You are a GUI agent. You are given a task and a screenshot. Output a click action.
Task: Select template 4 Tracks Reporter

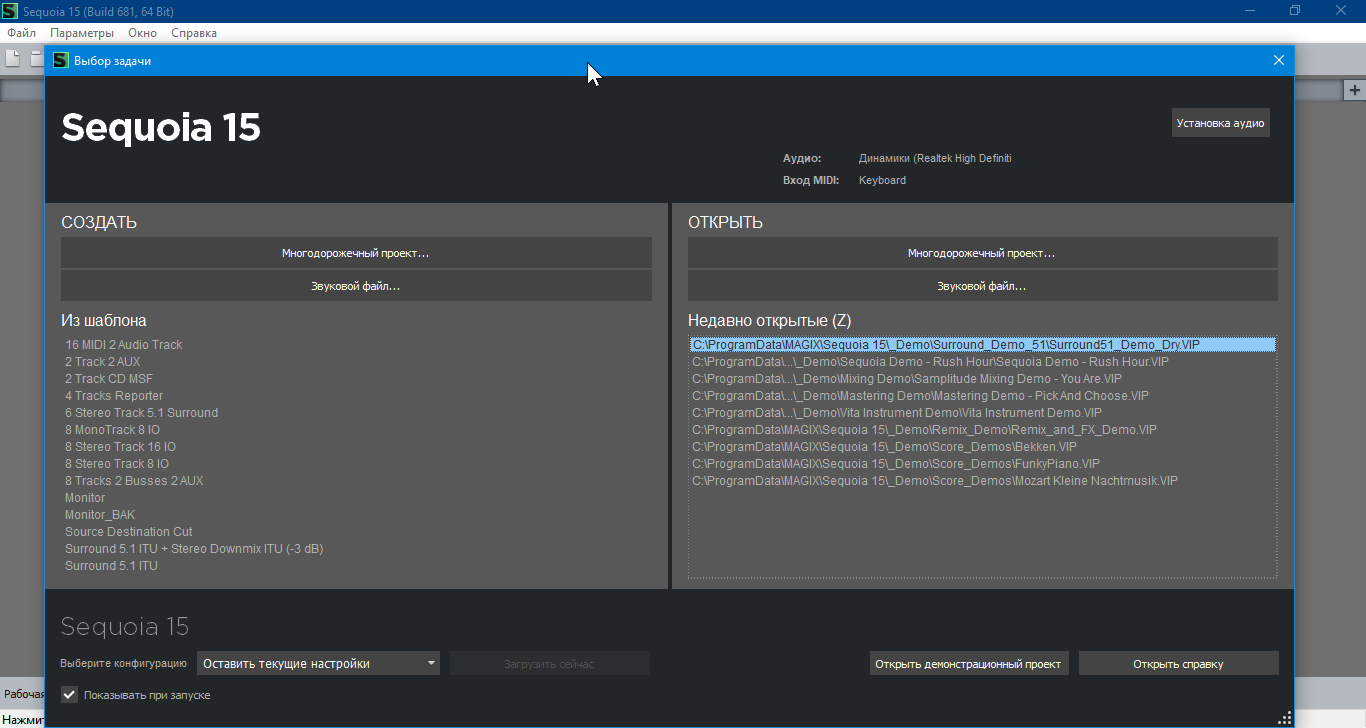coord(114,396)
